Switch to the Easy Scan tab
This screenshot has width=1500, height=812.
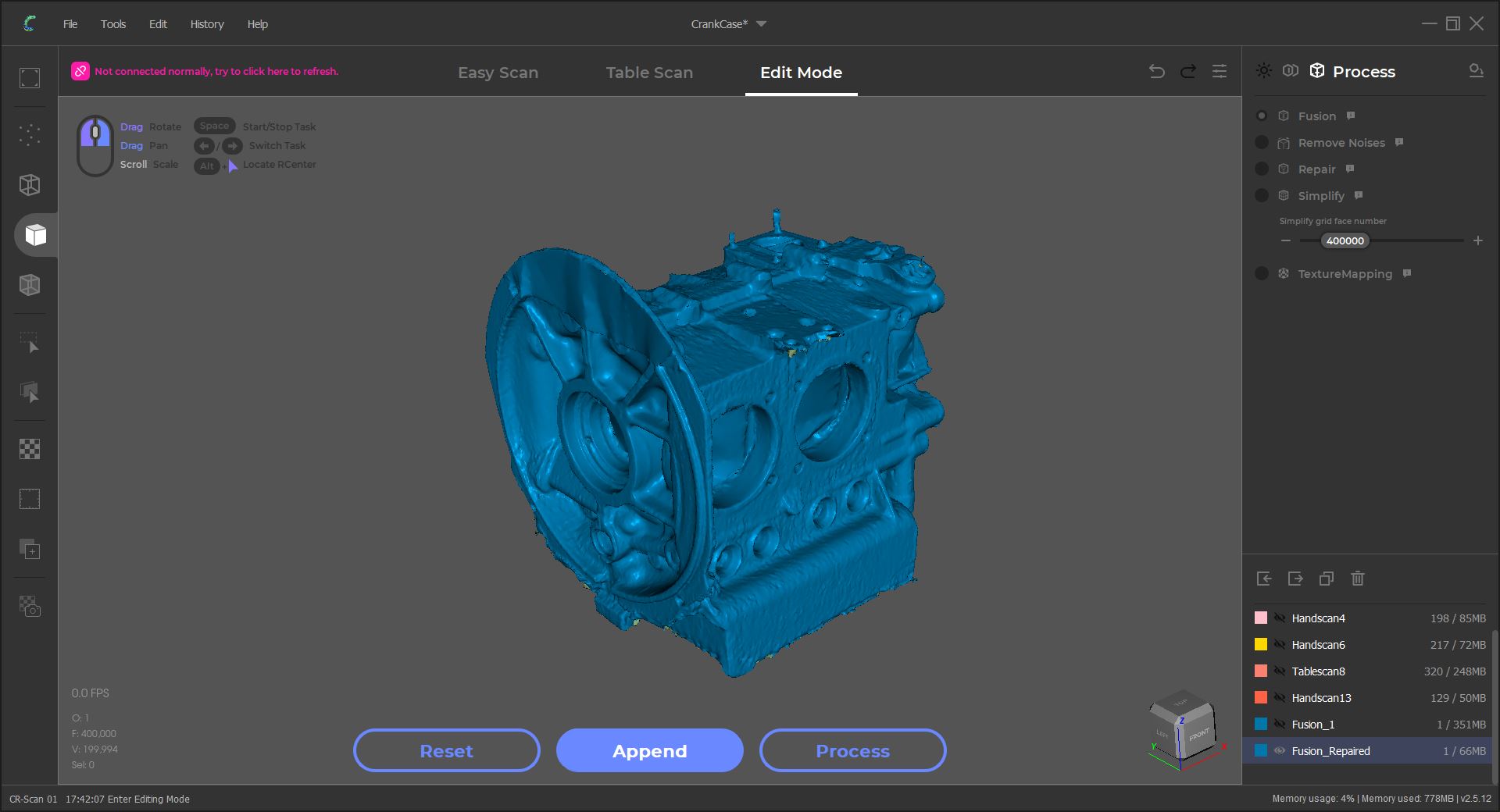(498, 73)
